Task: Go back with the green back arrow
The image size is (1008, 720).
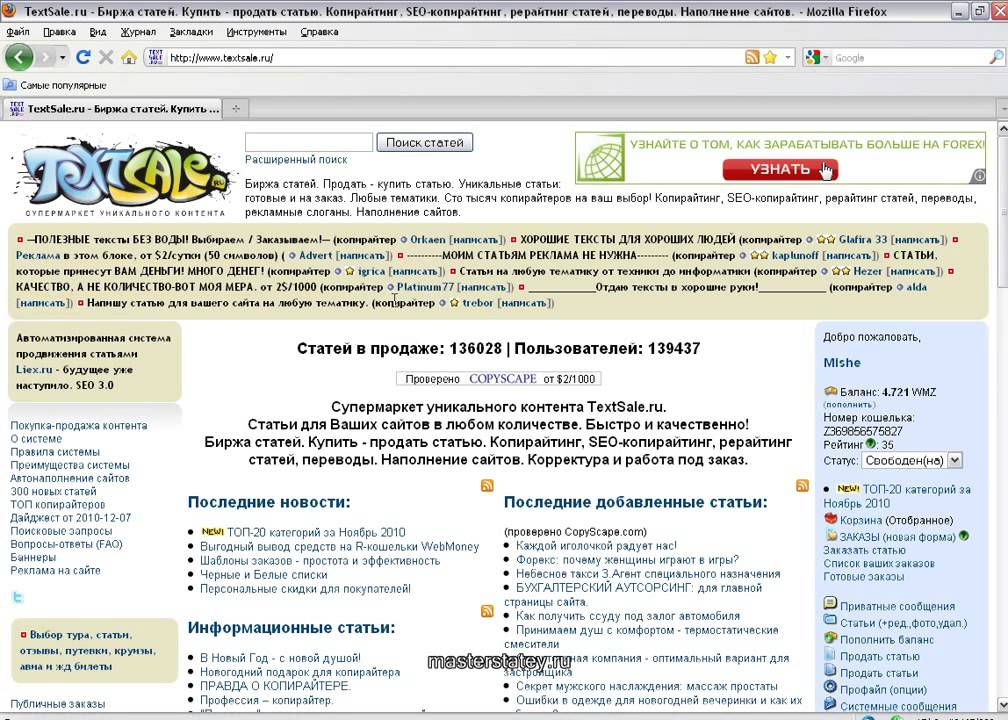Action: [x=19, y=57]
